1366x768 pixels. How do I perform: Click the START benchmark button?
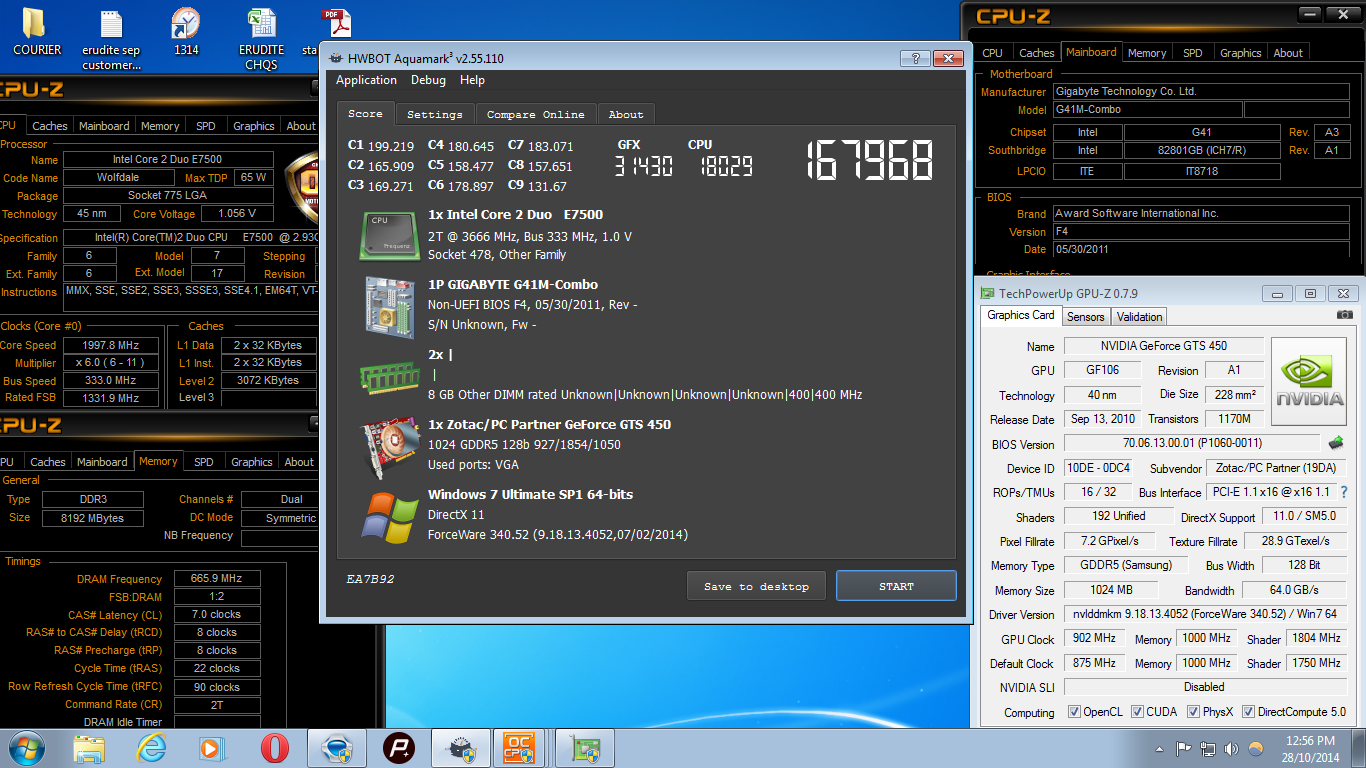(896, 586)
